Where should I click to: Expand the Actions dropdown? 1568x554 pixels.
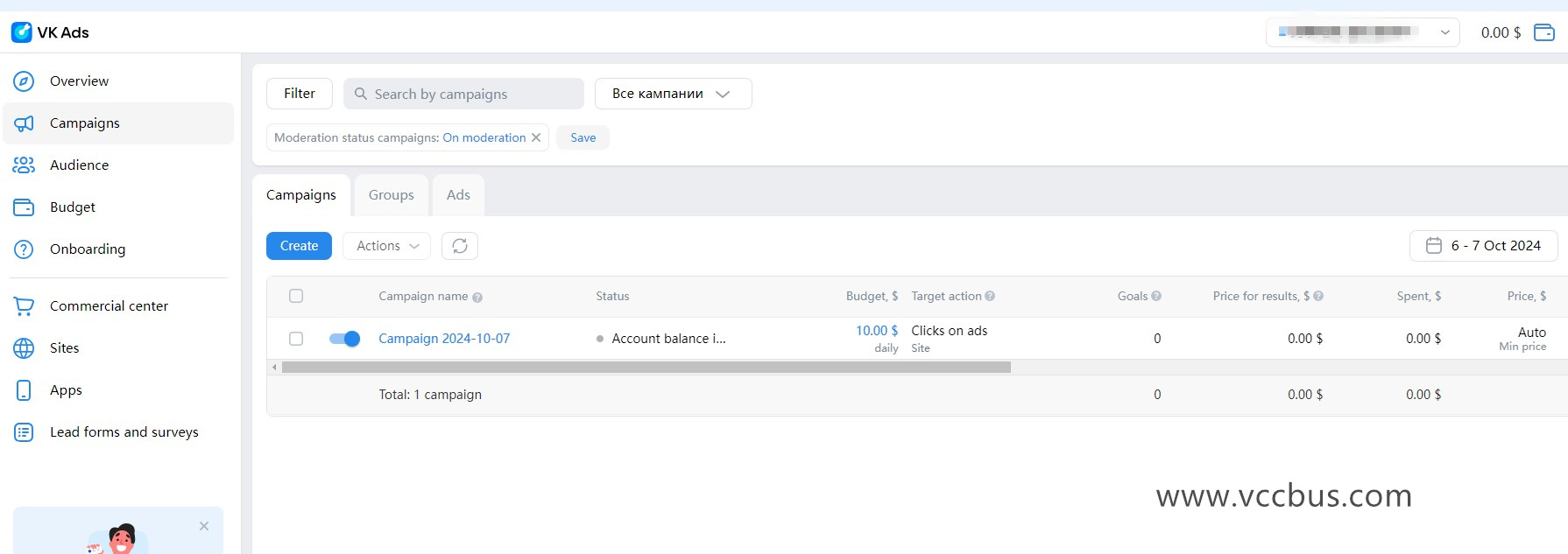coord(386,246)
